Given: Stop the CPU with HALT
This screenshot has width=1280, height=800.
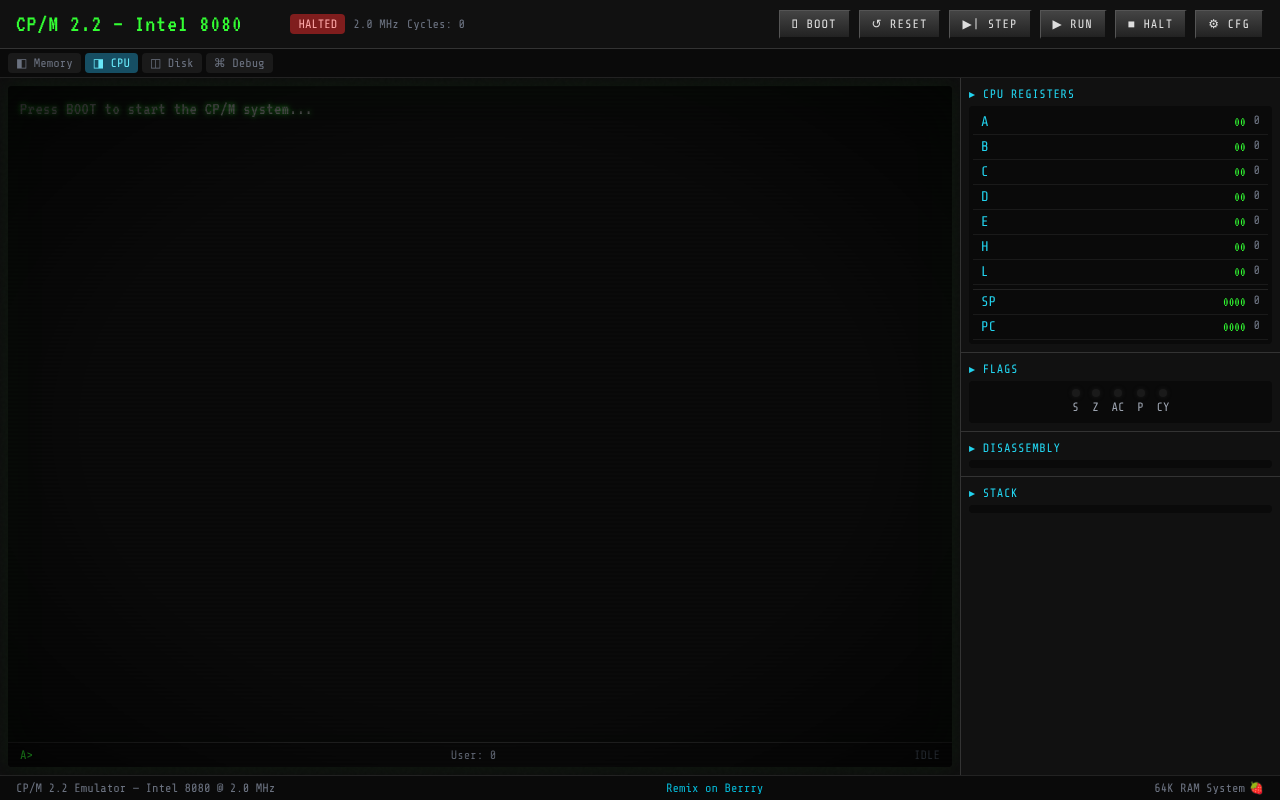Looking at the screenshot, I should point(1150,24).
